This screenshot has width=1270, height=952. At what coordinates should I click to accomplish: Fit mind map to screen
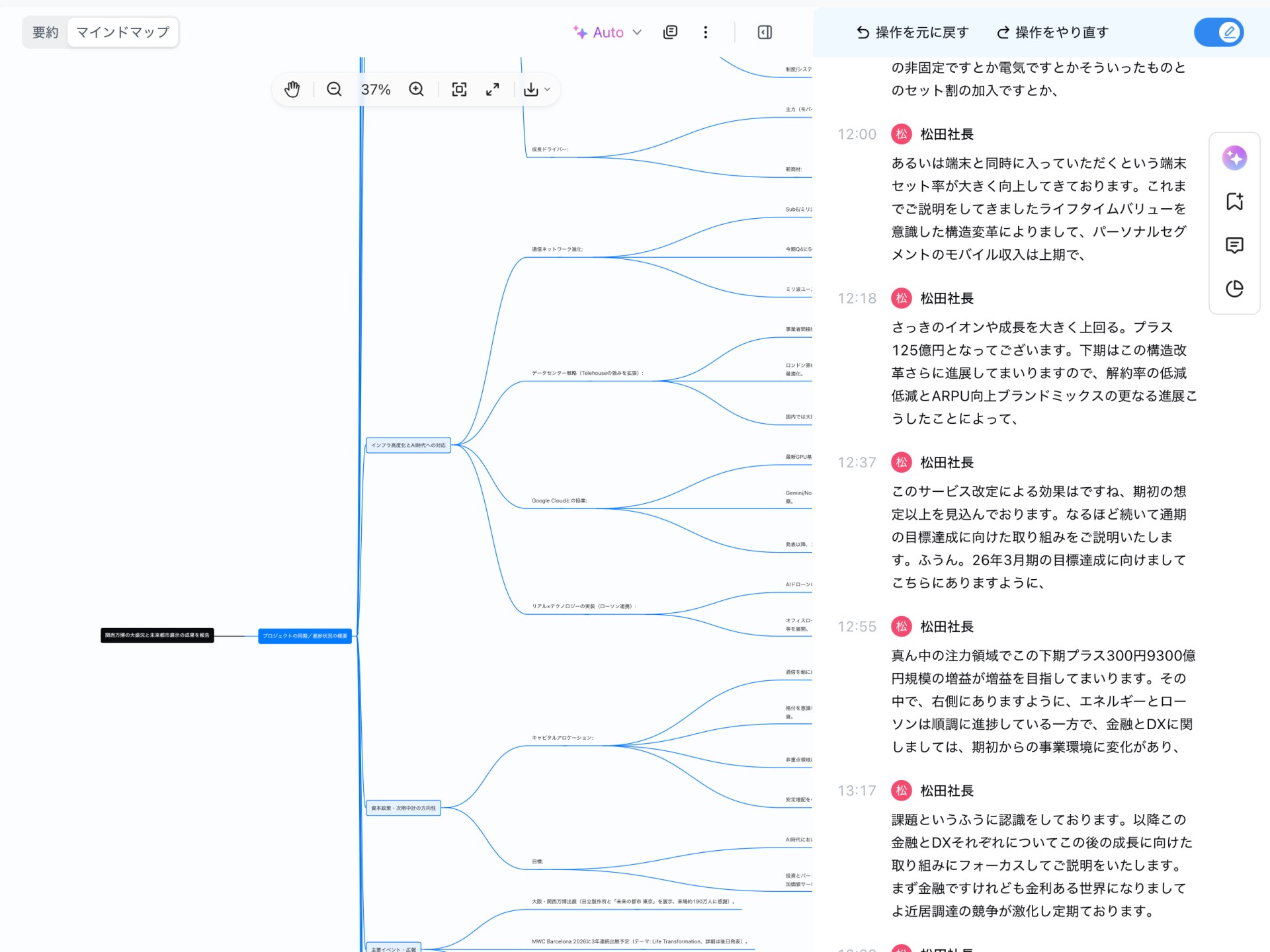(x=459, y=89)
